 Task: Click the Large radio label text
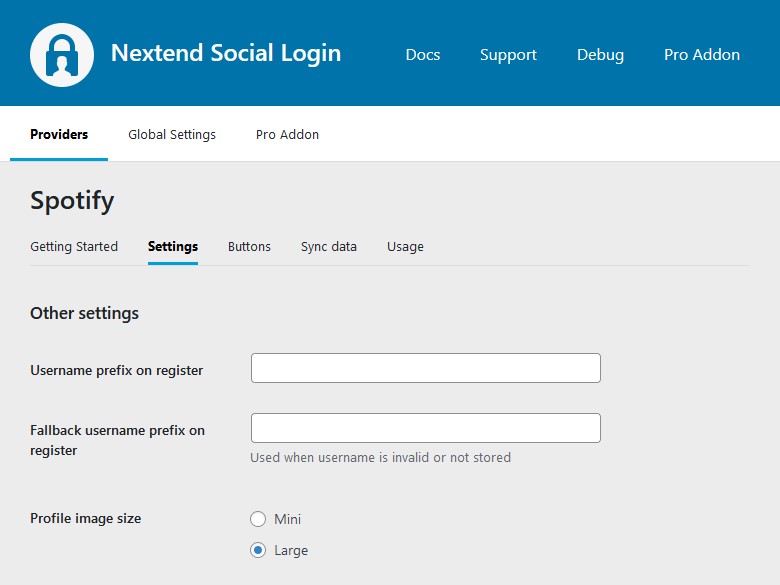(x=291, y=551)
